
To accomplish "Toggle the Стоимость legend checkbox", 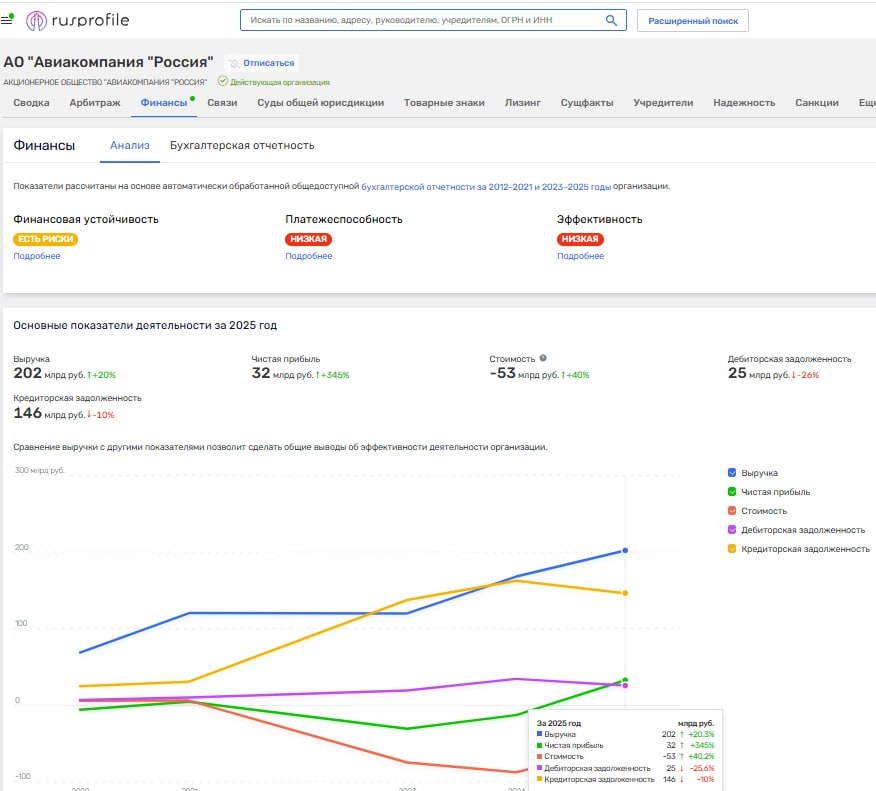I will (733, 511).
